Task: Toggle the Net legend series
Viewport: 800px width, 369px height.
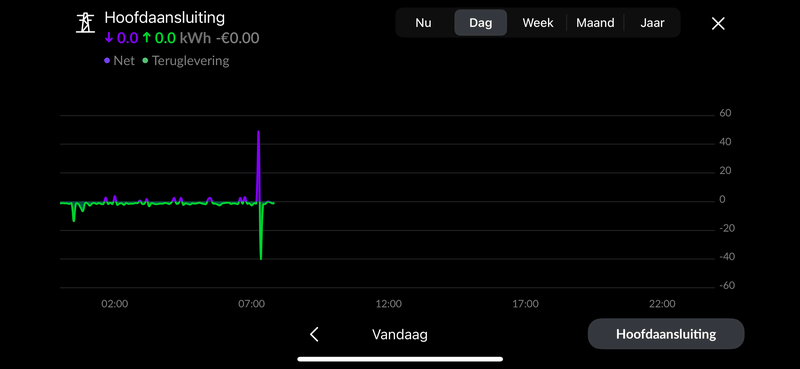Action: pos(120,61)
